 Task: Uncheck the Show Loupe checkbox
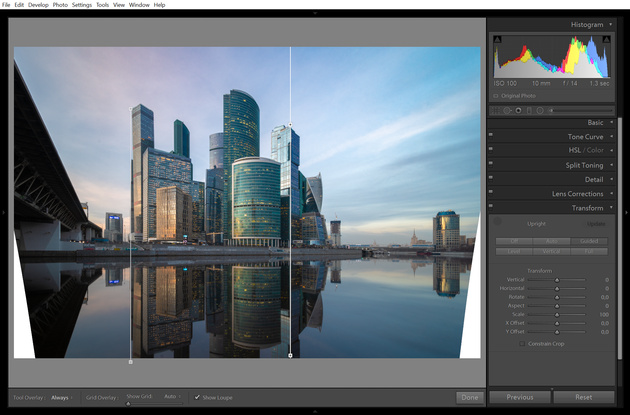[x=197, y=397]
